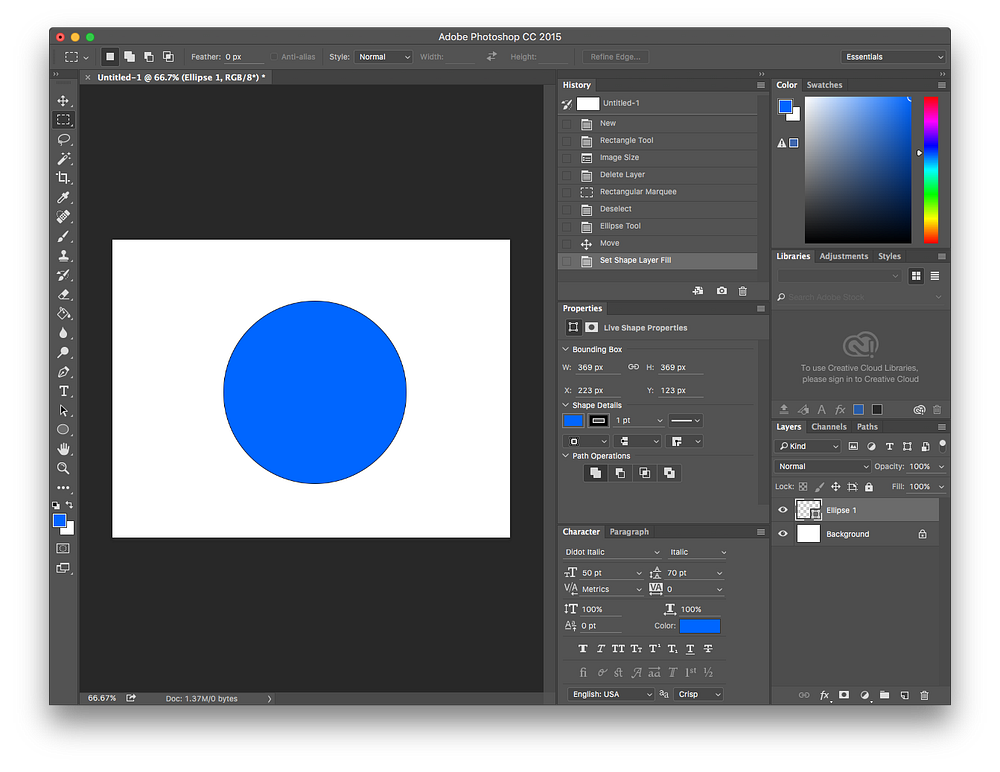Click Combine Shapes path operation button
The height and width of the screenshot is (772, 1000).
(595, 473)
